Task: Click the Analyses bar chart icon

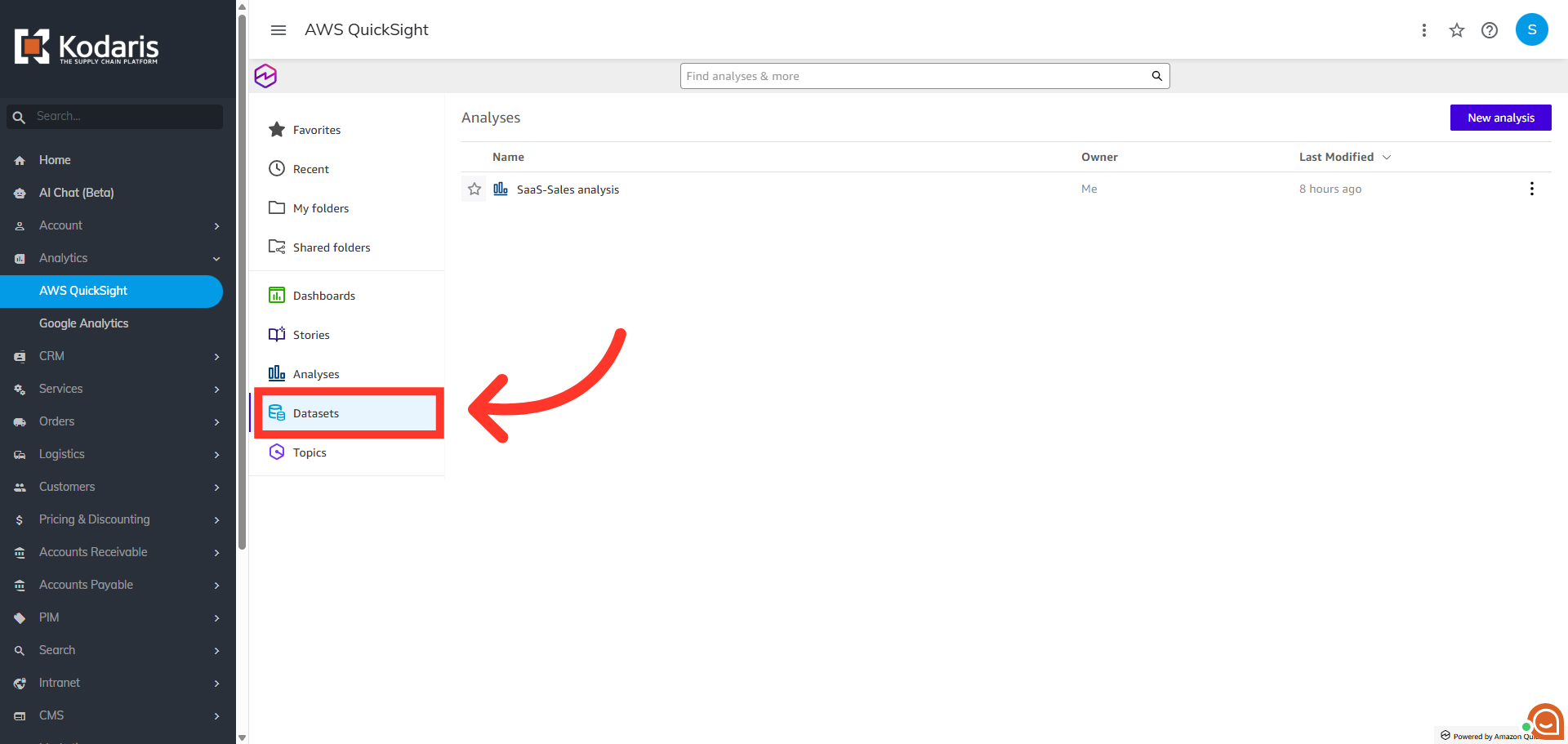Action: pos(277,373)
